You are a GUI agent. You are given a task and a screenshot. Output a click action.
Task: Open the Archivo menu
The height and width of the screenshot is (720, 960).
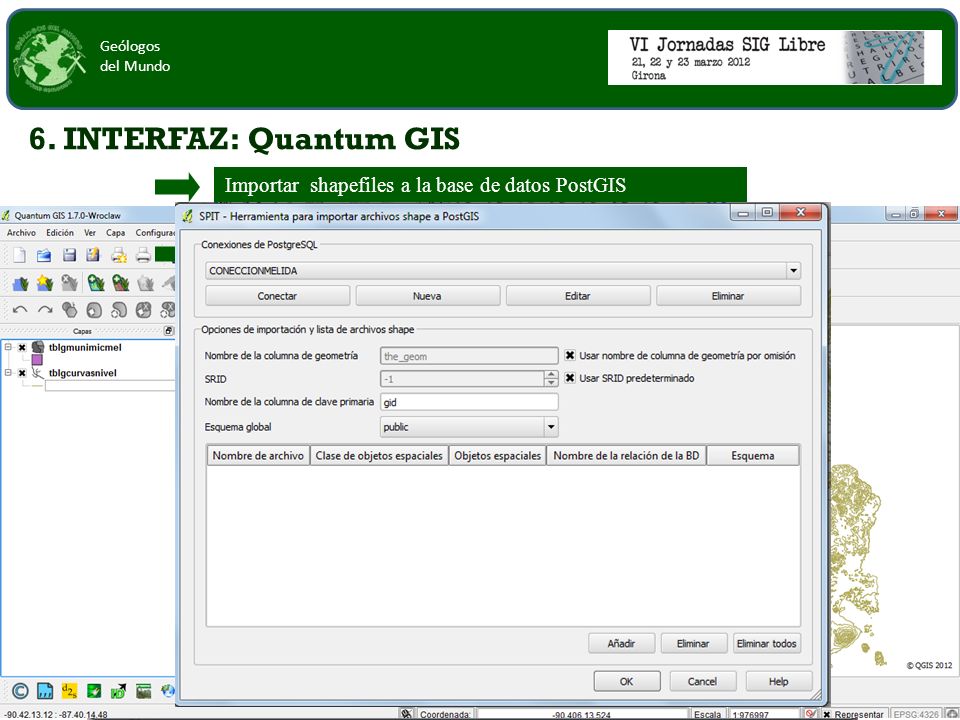pos(21,233)
